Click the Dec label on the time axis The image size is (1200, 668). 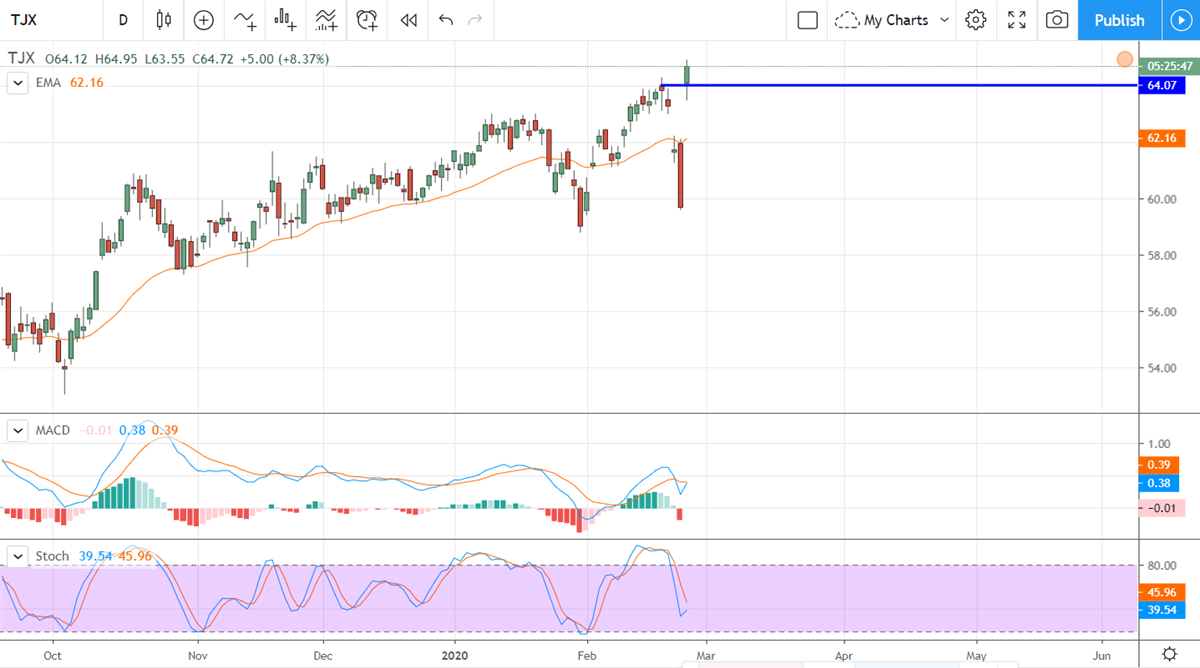tap(324, 656)
